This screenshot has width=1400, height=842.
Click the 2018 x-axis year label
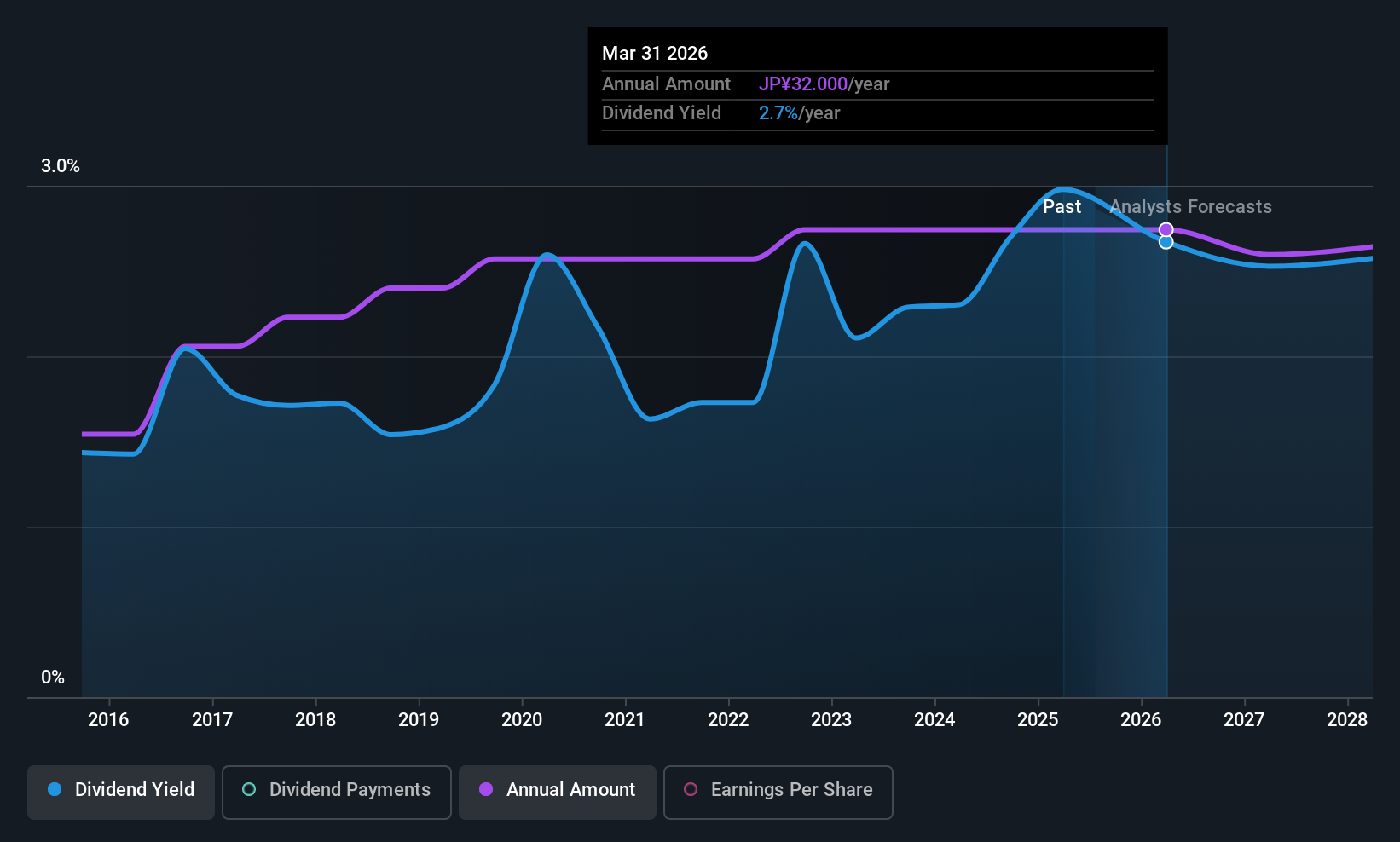(315, 720)
